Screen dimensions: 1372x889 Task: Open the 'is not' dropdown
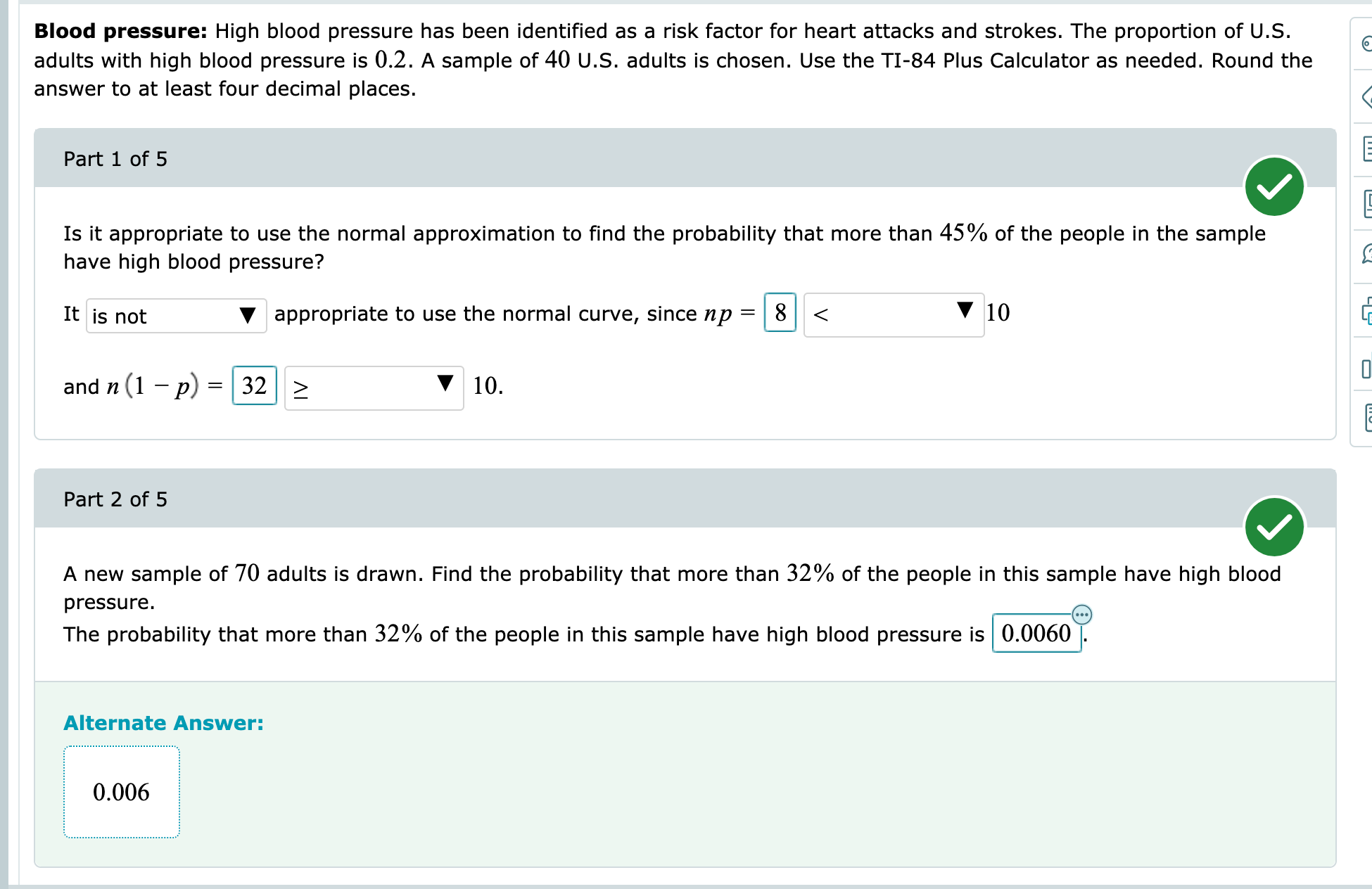coord(176,316)
